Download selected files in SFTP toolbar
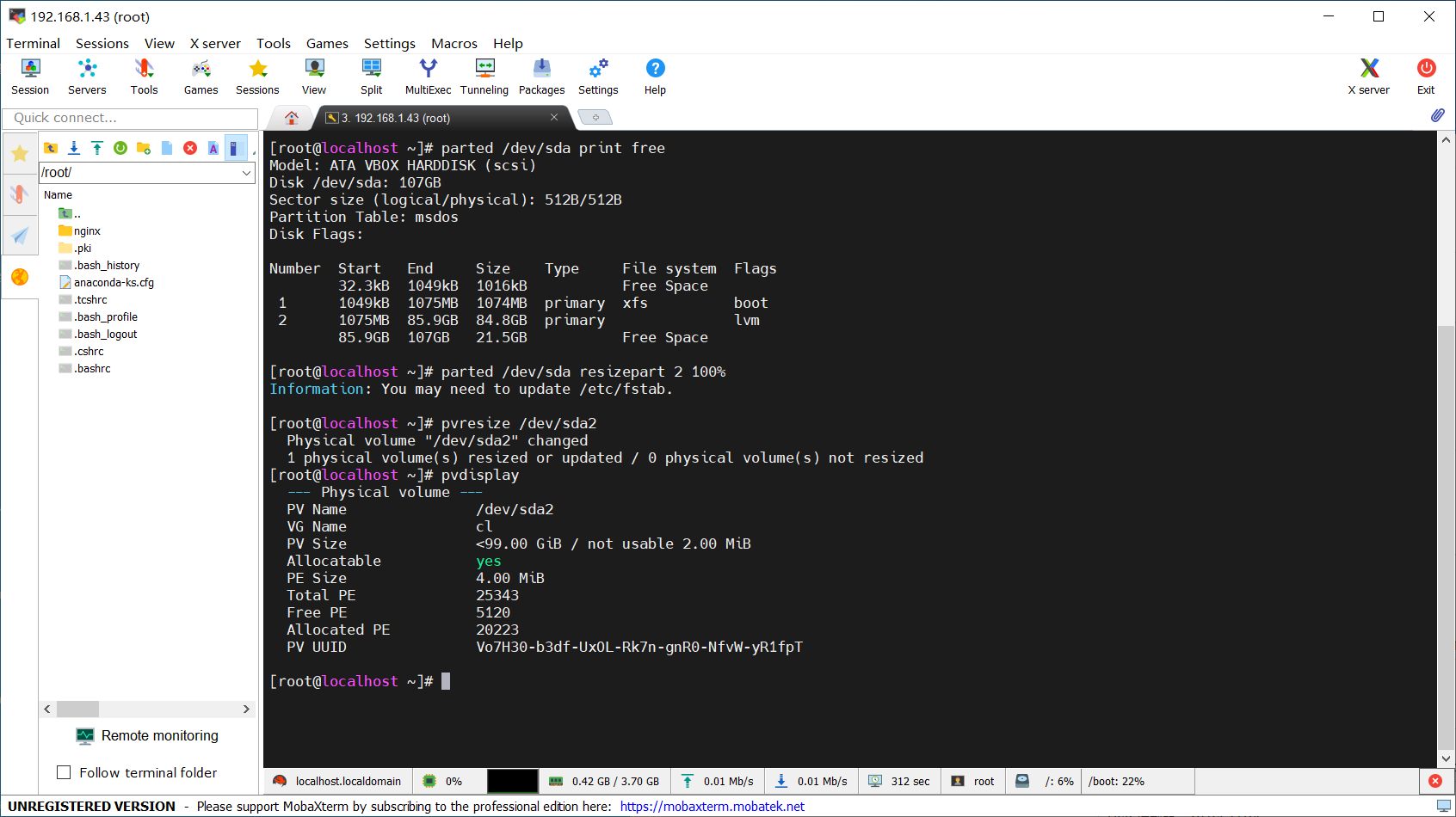The height and width of the screenshot is (817, 1456). point(74,148)
